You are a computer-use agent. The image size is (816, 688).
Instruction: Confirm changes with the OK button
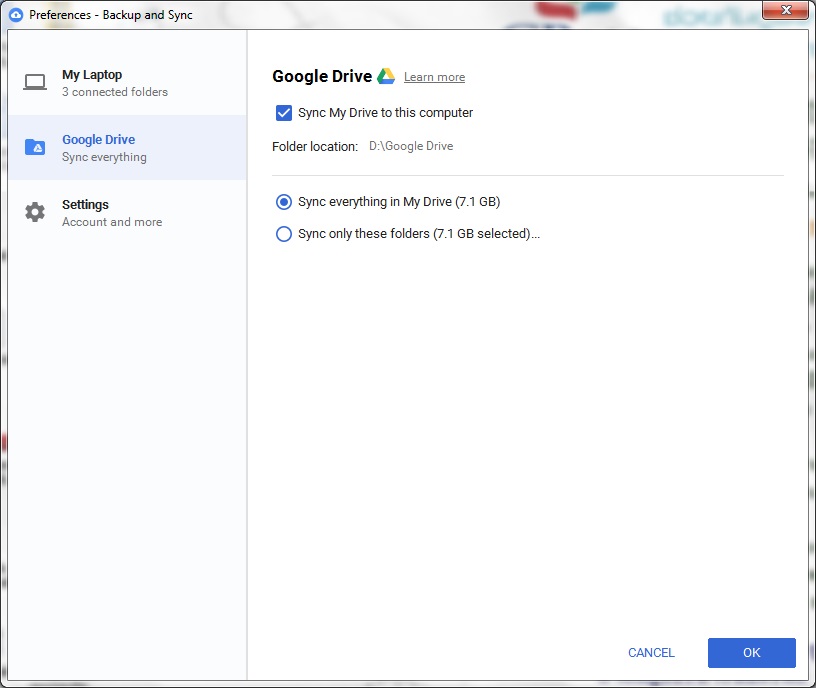click(x=751, y=653)
